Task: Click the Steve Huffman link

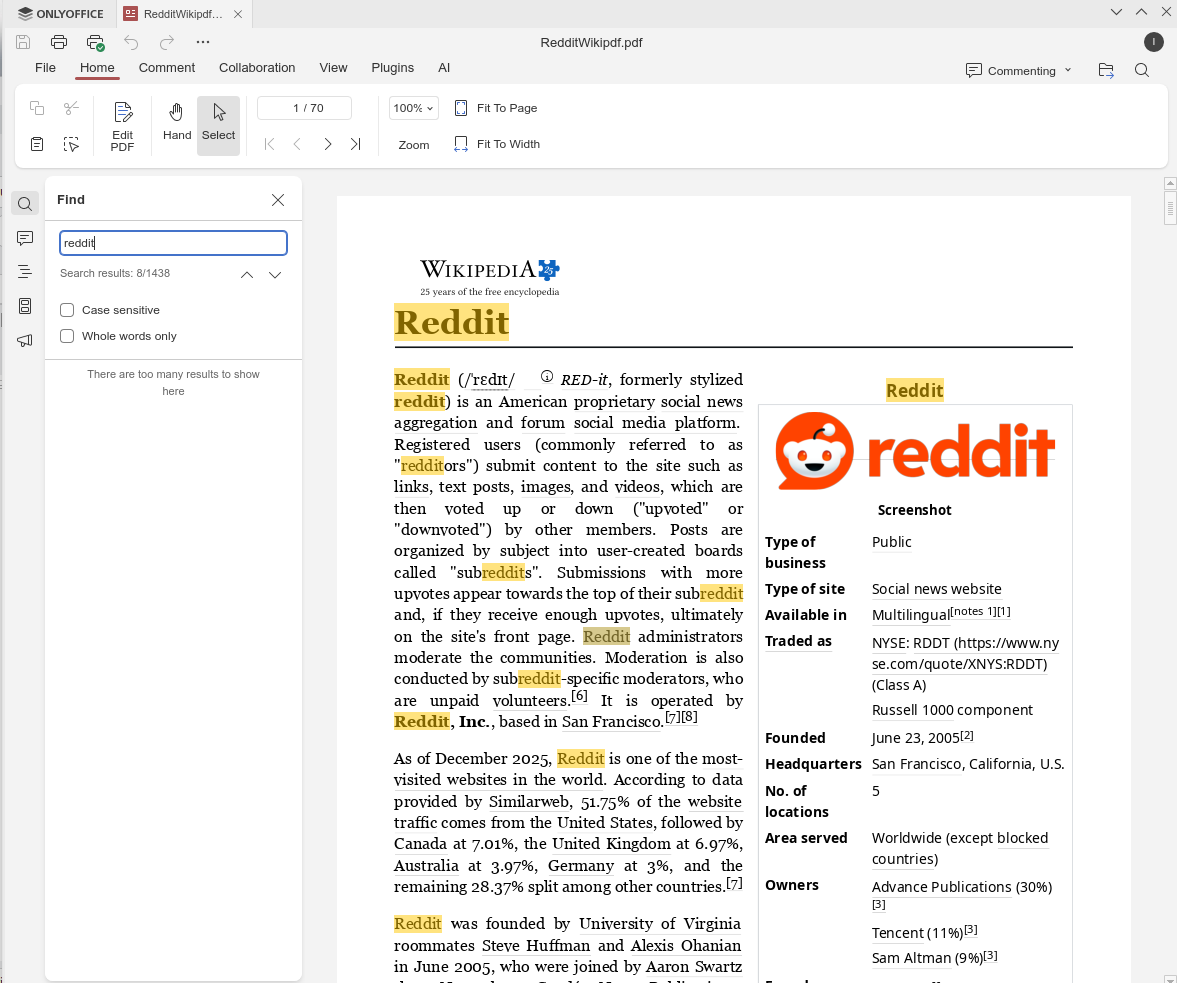Action: 536,945
